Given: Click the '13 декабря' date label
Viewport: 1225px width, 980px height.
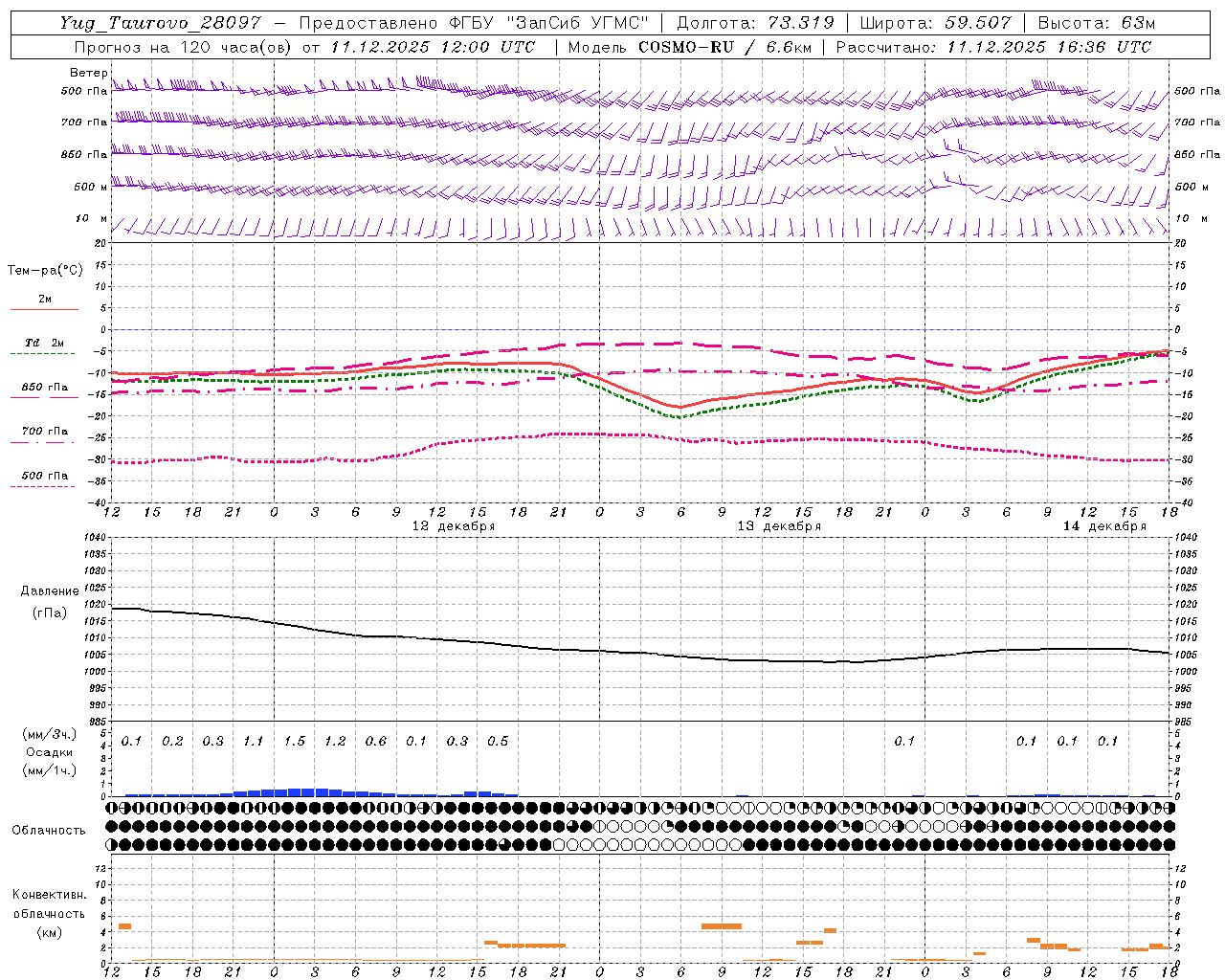Looking at the screenshot, I should [x=778, y=526].
